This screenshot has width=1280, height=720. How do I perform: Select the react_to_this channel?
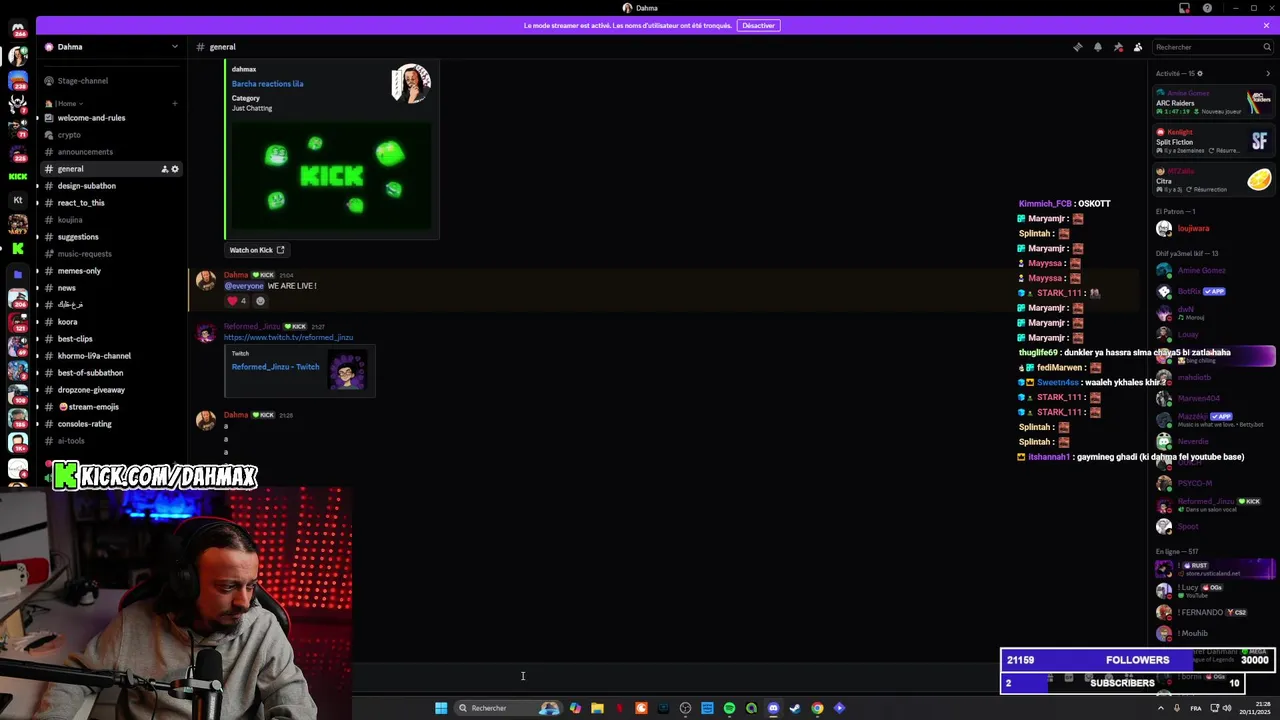click(111, 203)
